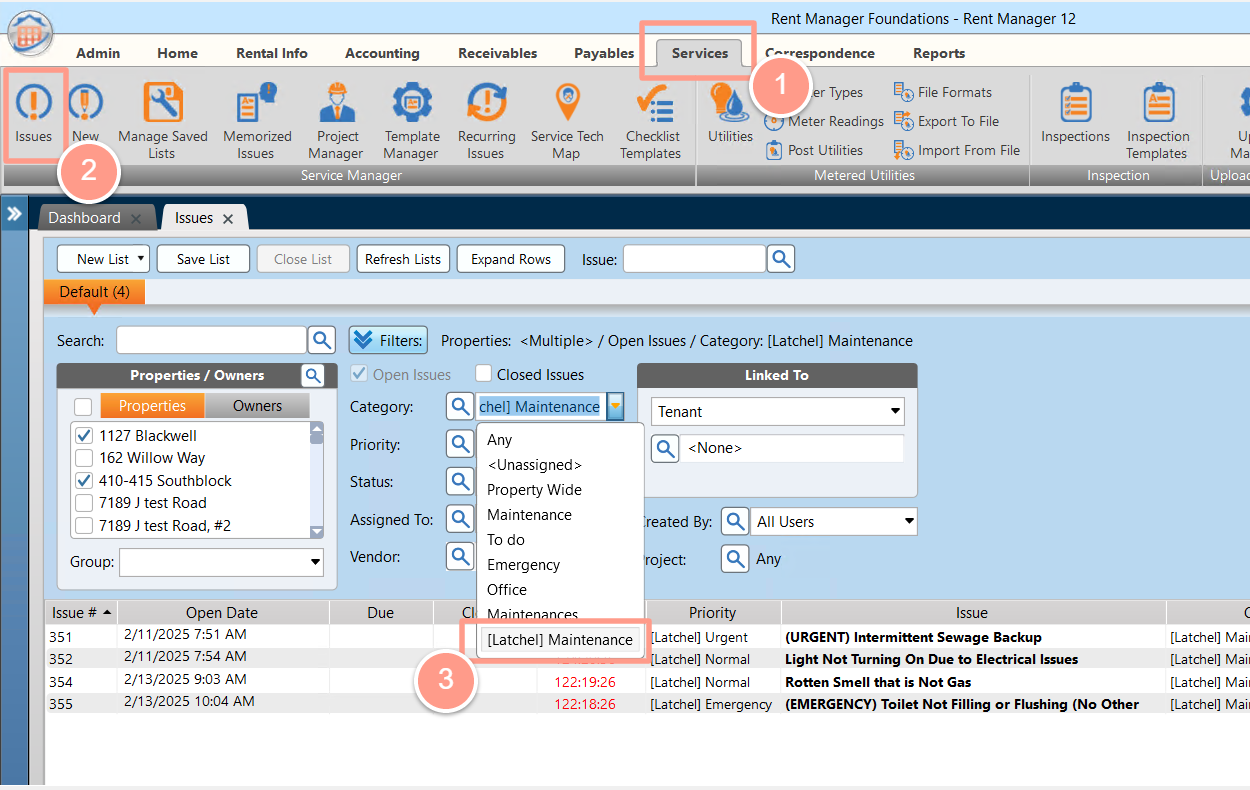Viewport: 1250px width, 790px height.
Task: Launch the Project Manager
Action: 337,120
